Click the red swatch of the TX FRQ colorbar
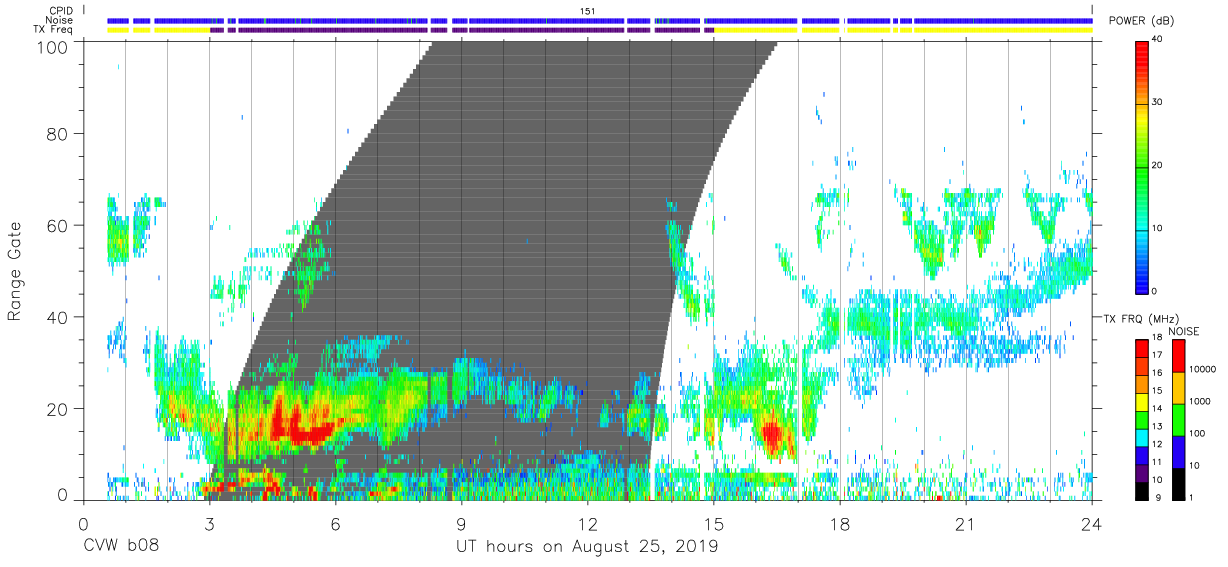Viewport: 1228px width, 567px height. click(1142, 347)
